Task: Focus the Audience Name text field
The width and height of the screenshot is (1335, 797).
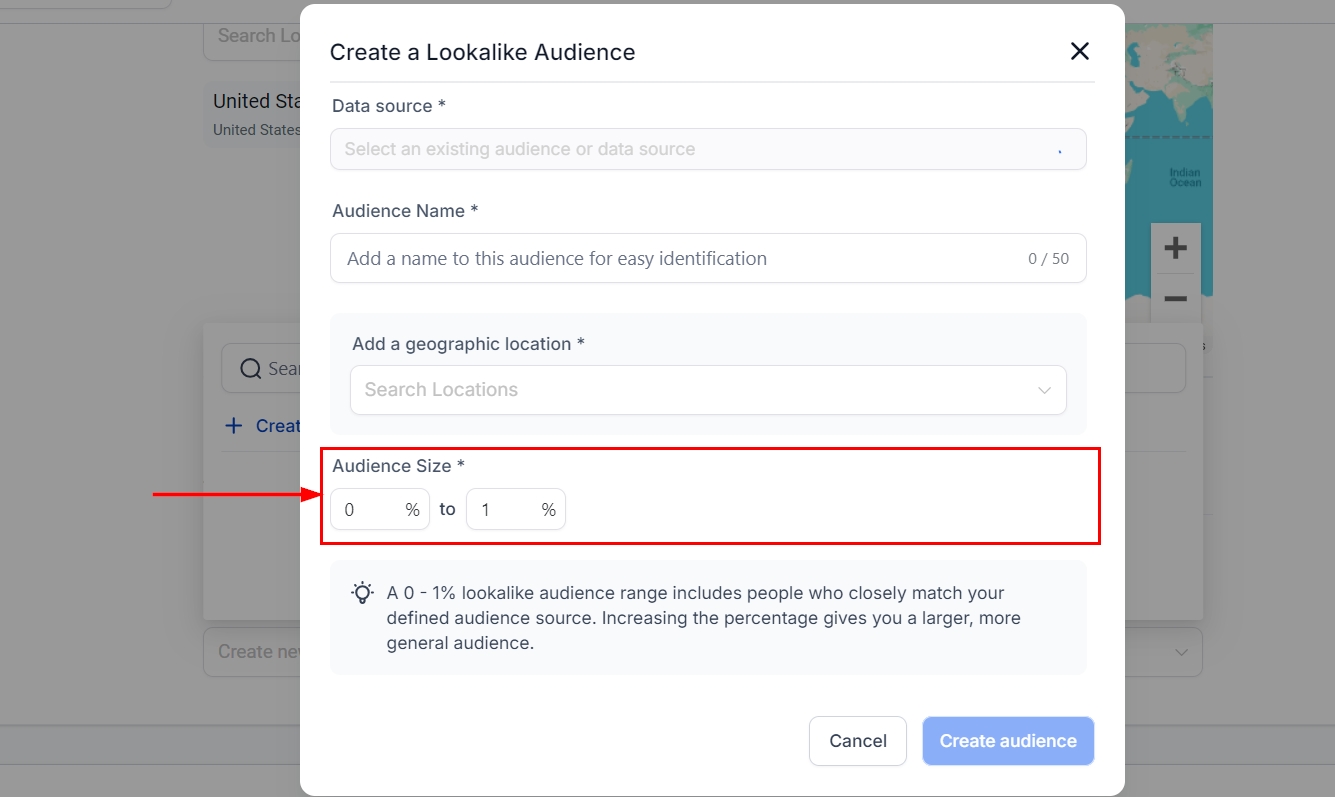Action: (680, 259)
